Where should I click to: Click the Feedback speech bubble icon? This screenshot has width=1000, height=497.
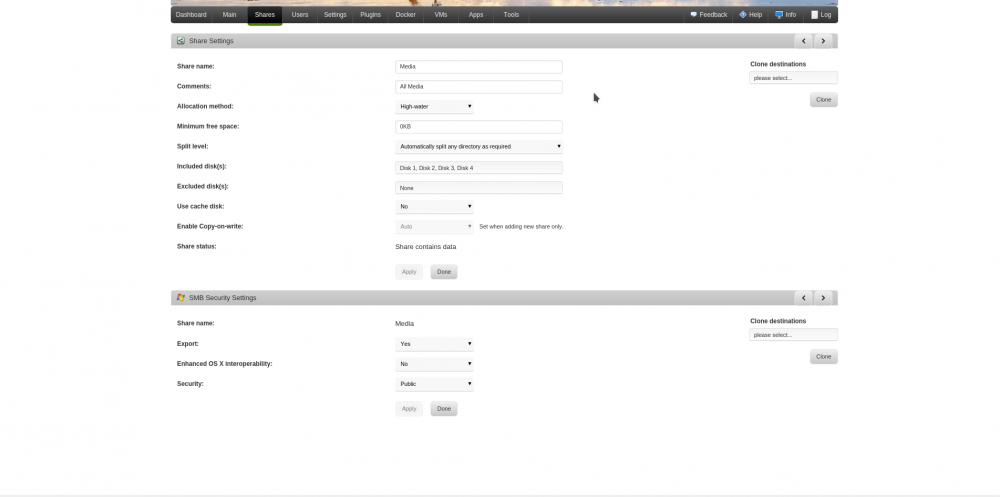[x=693, y=15]
